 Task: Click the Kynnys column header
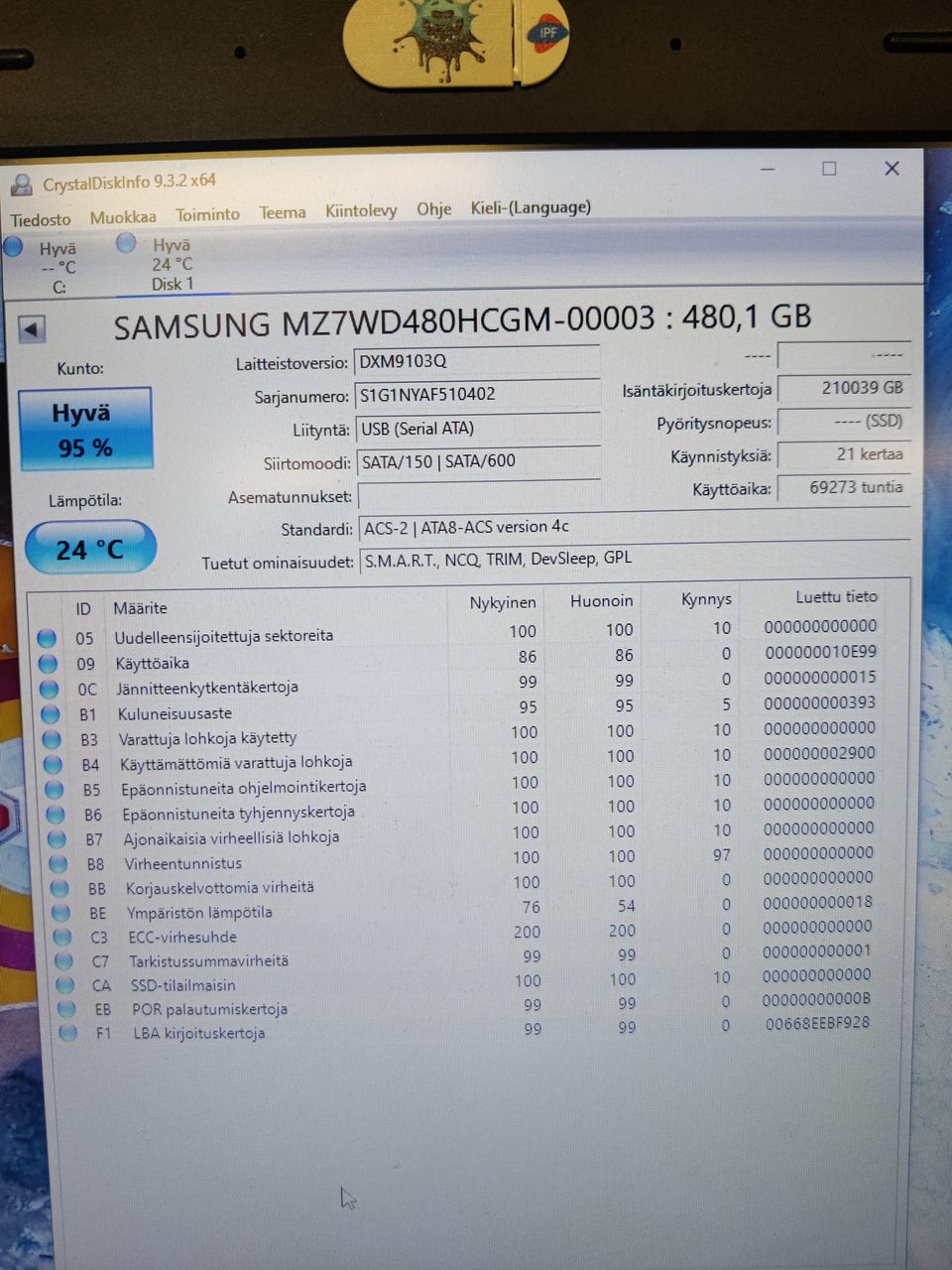pyautogui.click(x=707, y=598)
